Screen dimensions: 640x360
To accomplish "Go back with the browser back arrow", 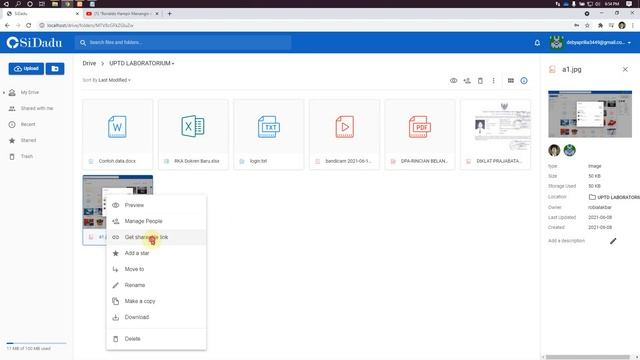I will [x=7, y=25].
